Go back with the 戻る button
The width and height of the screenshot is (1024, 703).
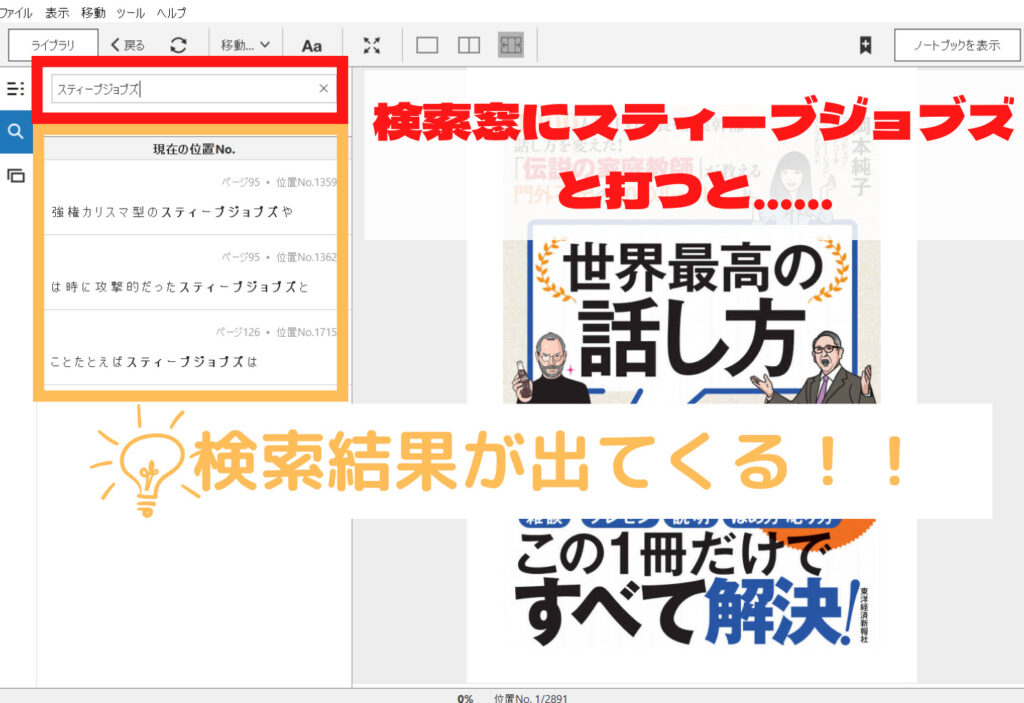pyautogui.click(x=127, y=45)
